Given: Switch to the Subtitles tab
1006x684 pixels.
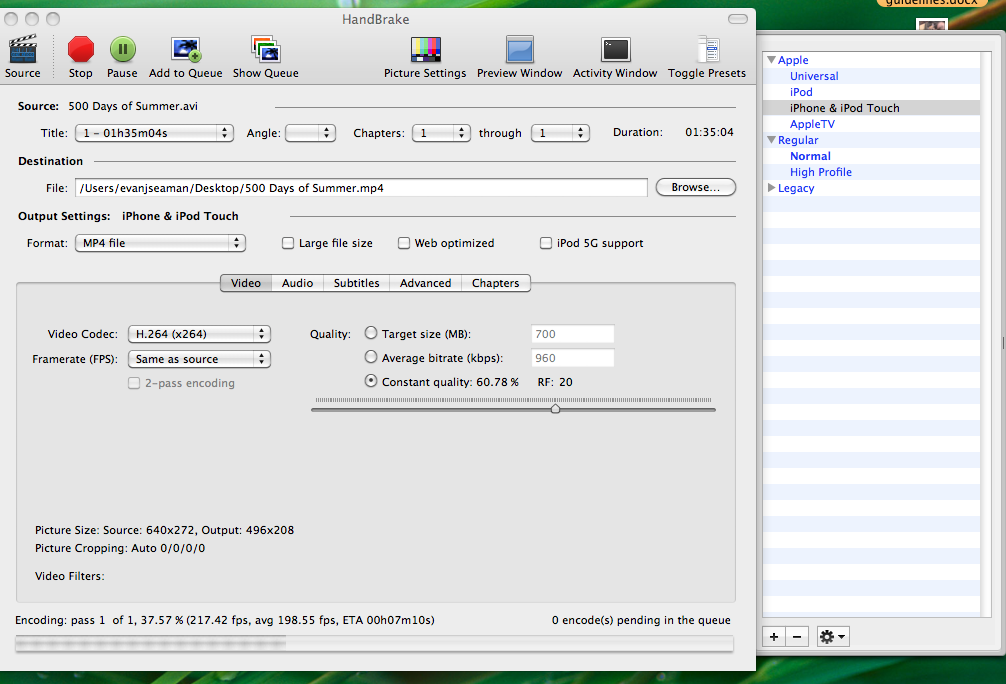Looking at the screenshot, I should 357,283.
